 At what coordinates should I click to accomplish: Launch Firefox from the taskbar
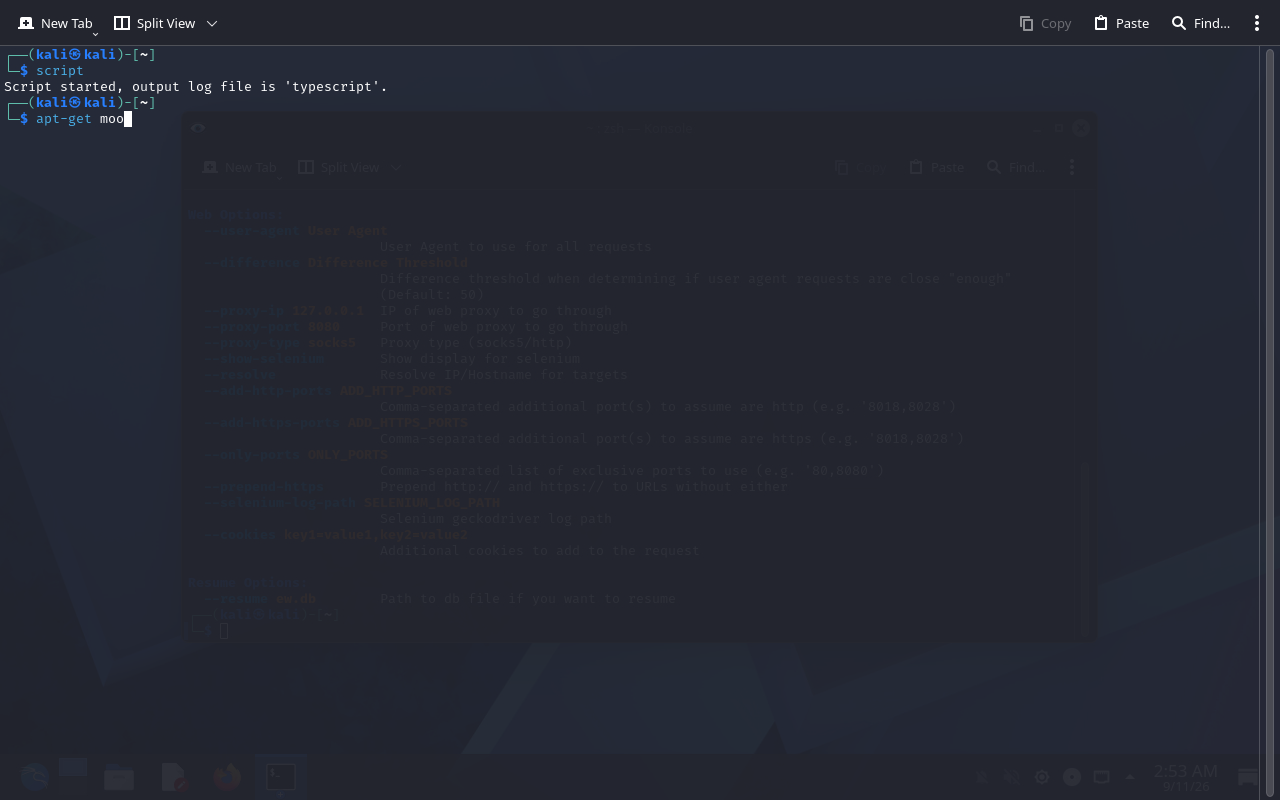[x=226, y=777]
